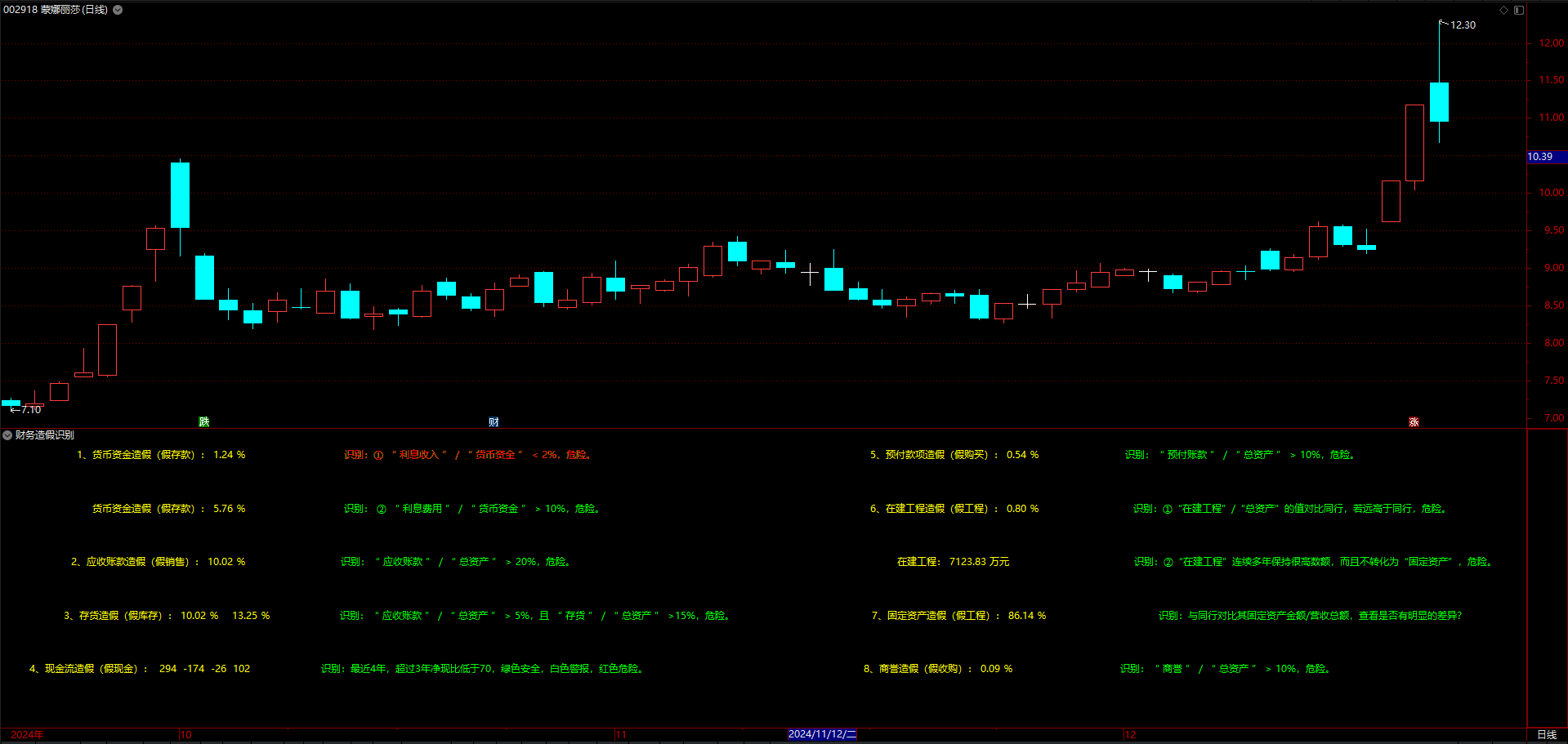
Task: Click the '7、固定资产造假 (假工程)' 86.14 % line
Action: 958,616
